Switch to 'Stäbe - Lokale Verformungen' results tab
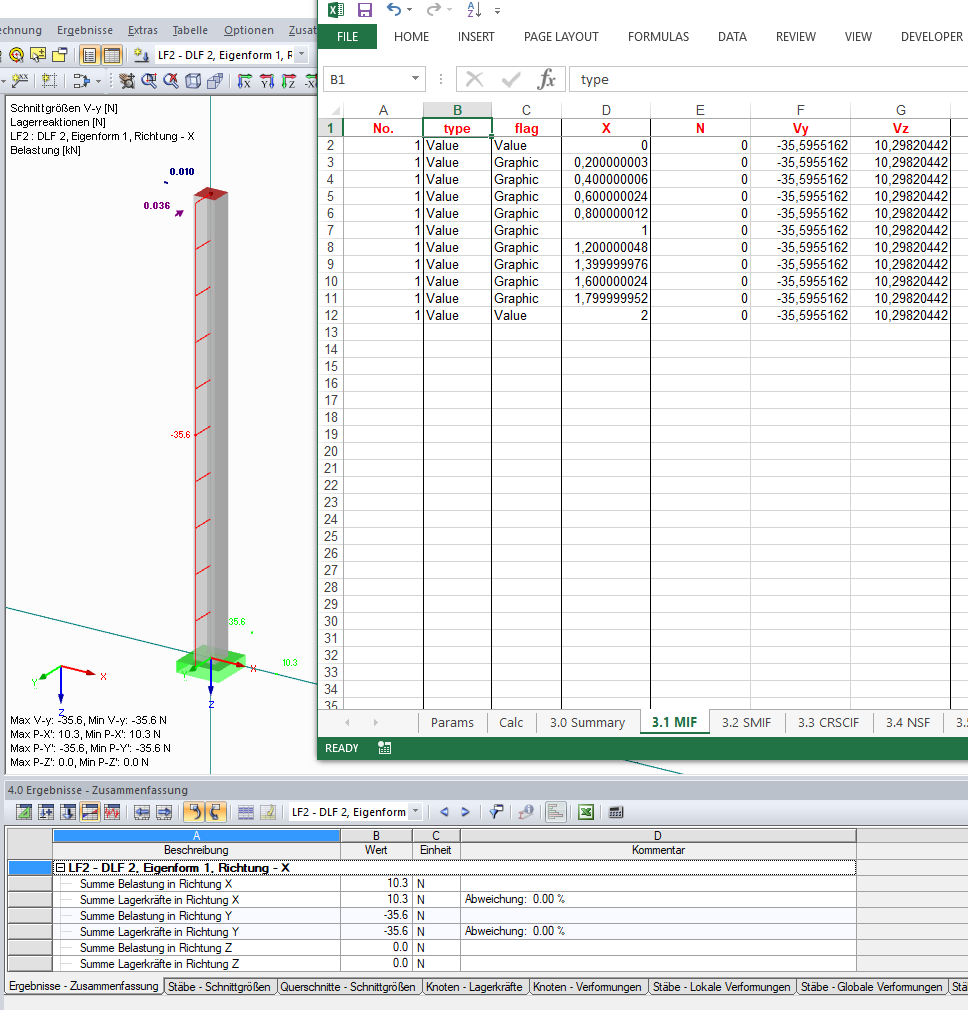This screenshot has width=968, height=1010. click(x=721, y=987)
